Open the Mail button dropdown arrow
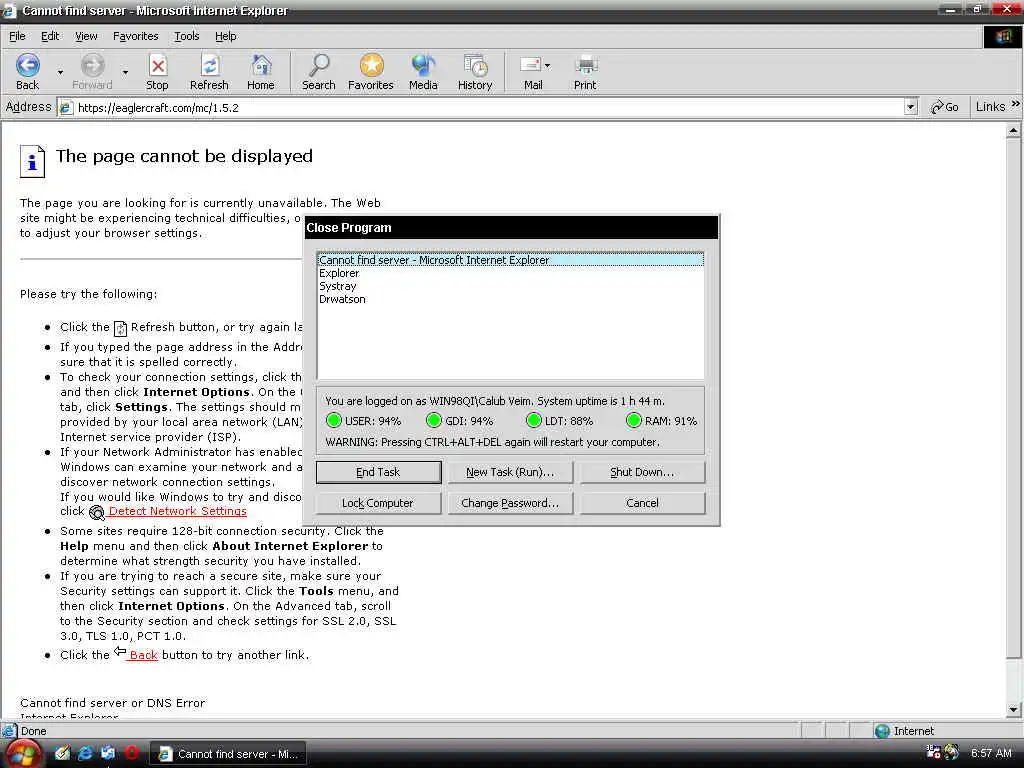This screenshot has width=1024, height=768. coord(547,65)
